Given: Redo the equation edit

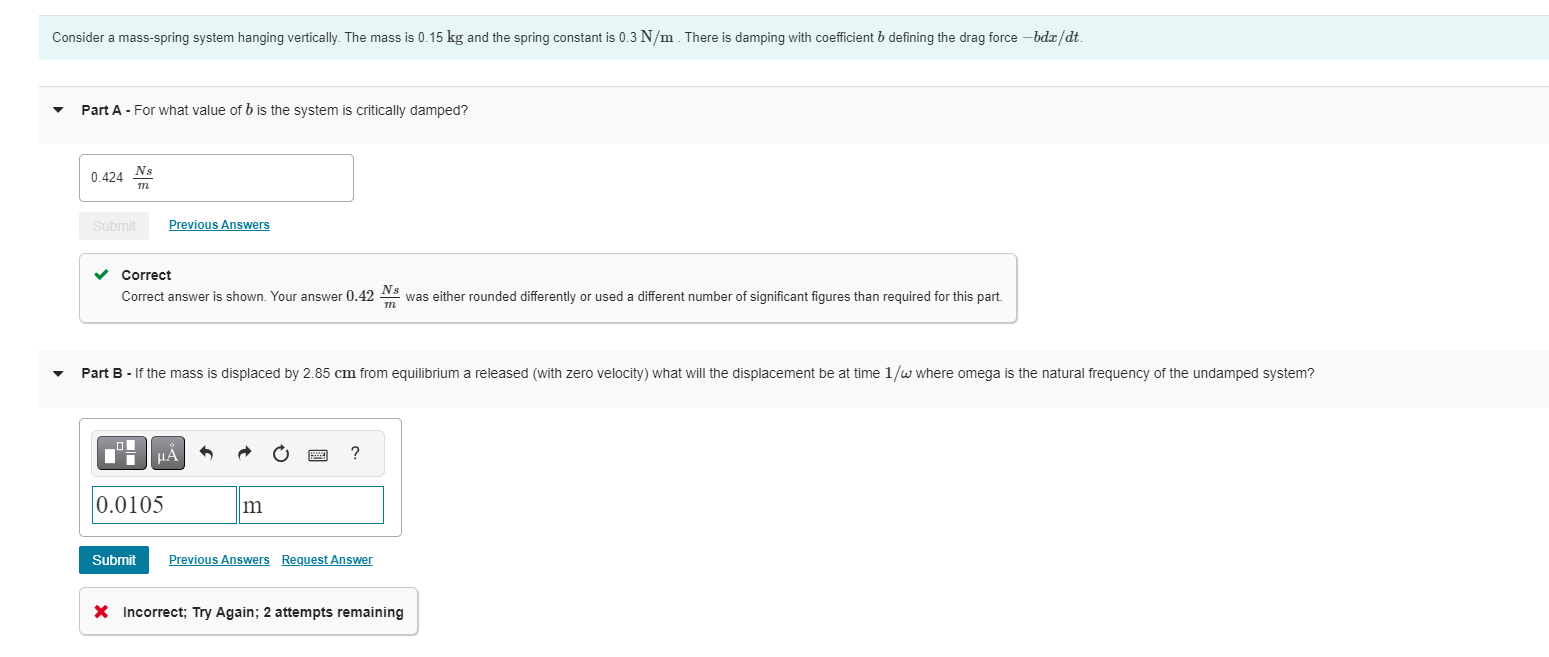Looking at the screenshot, I should coord(243,453).
